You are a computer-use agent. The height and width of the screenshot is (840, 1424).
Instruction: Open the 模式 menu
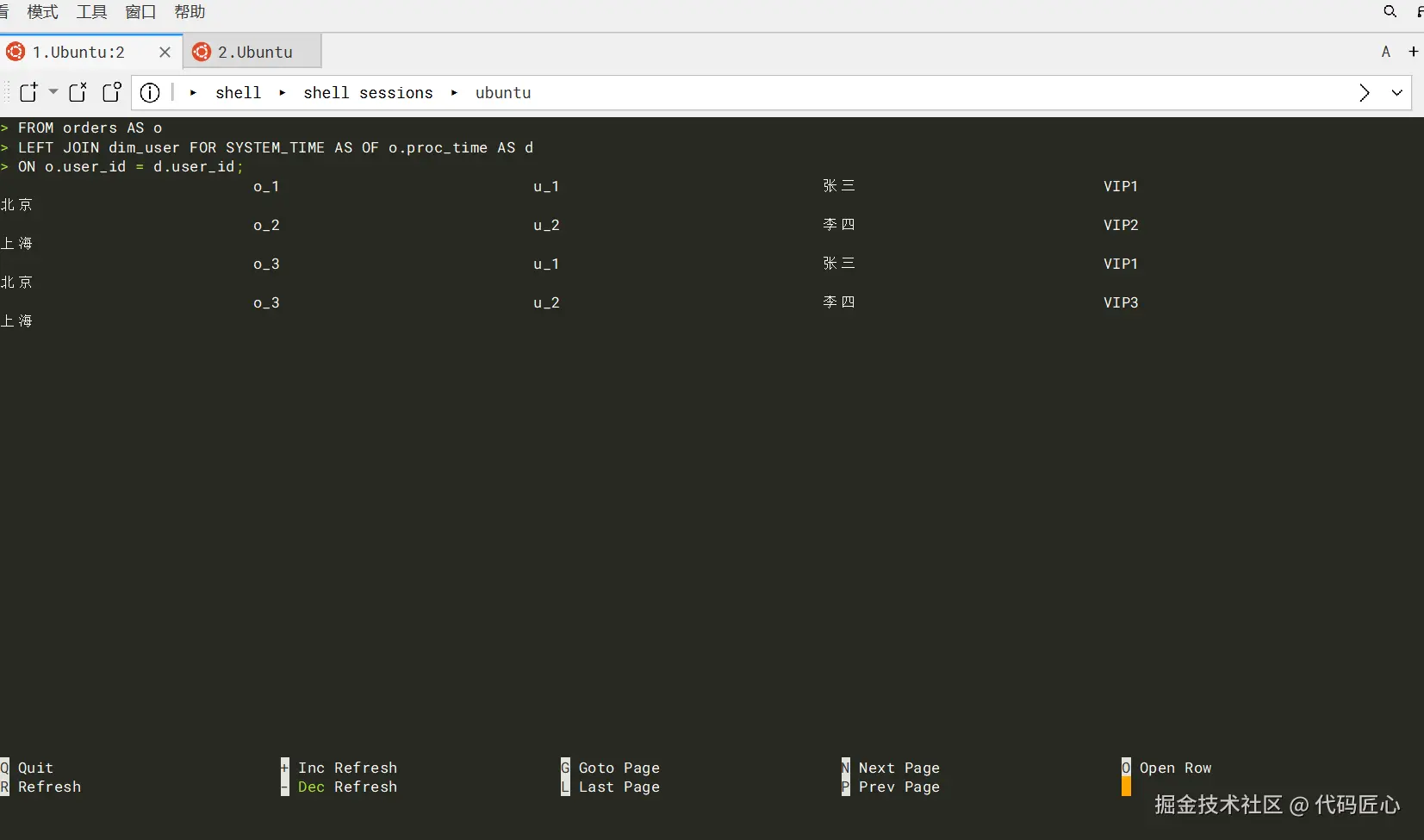tap(43, 12)
